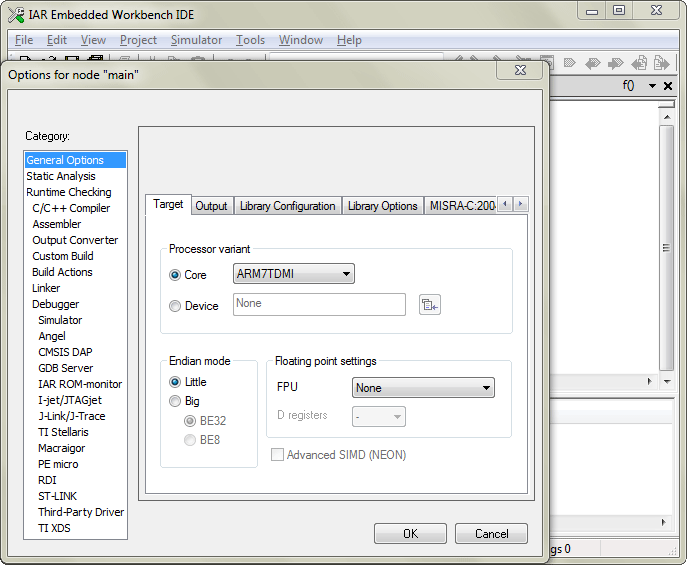Image resolution: width=687 pixels, height=565 pixels.
Task: Open the Library Options tab
Action: click(382, 206)
